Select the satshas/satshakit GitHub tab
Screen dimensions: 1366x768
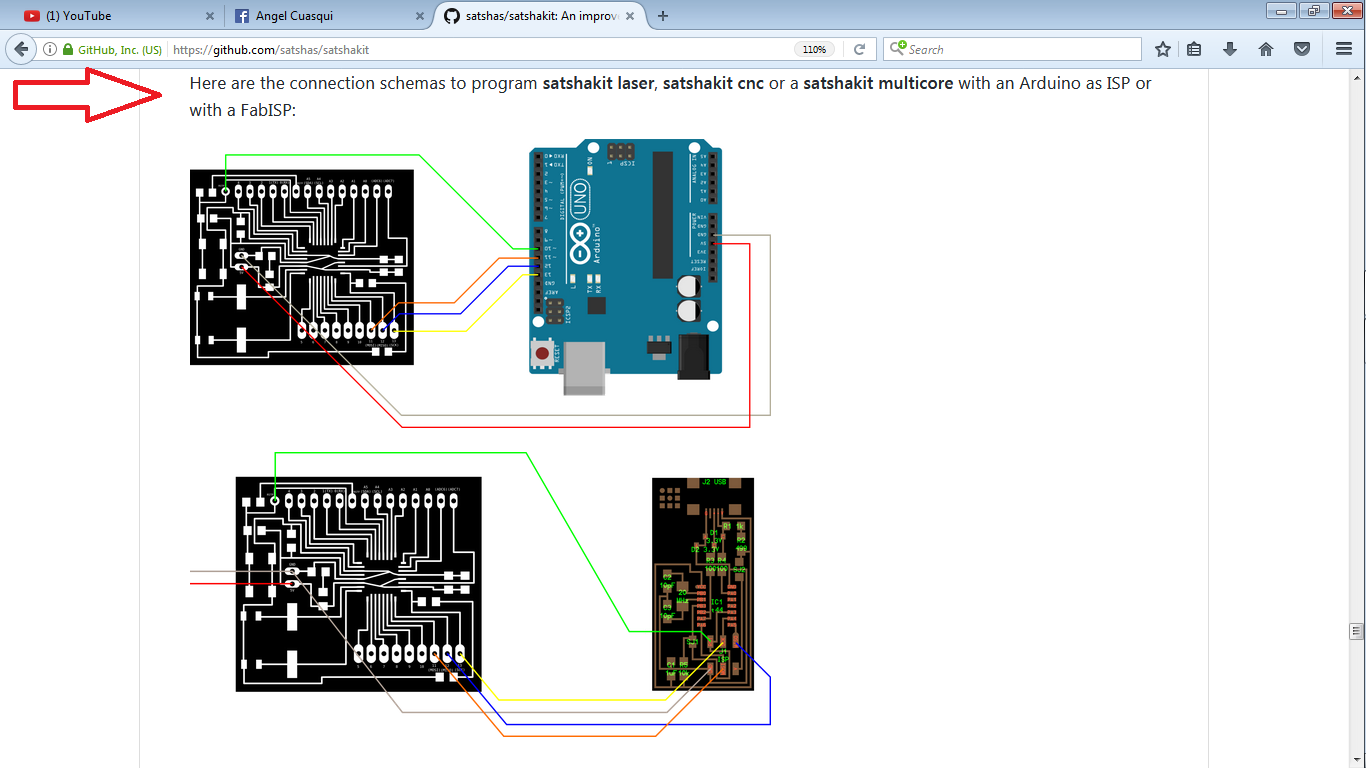(540, 16)
